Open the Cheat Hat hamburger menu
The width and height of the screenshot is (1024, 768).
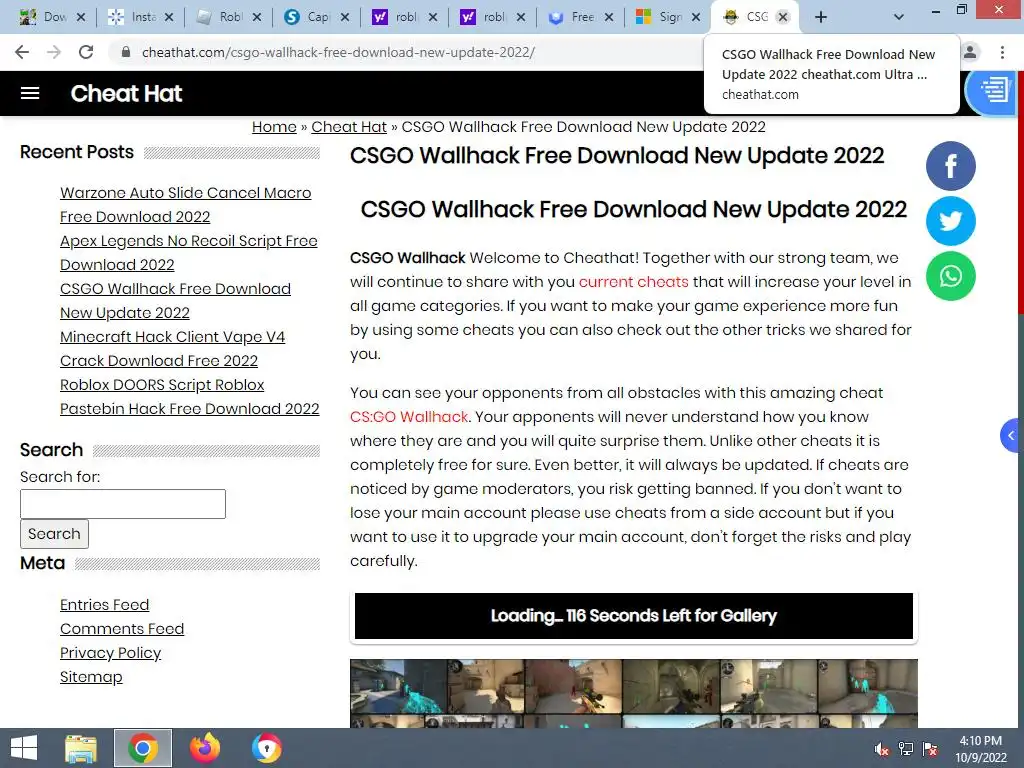coord(30,93)
